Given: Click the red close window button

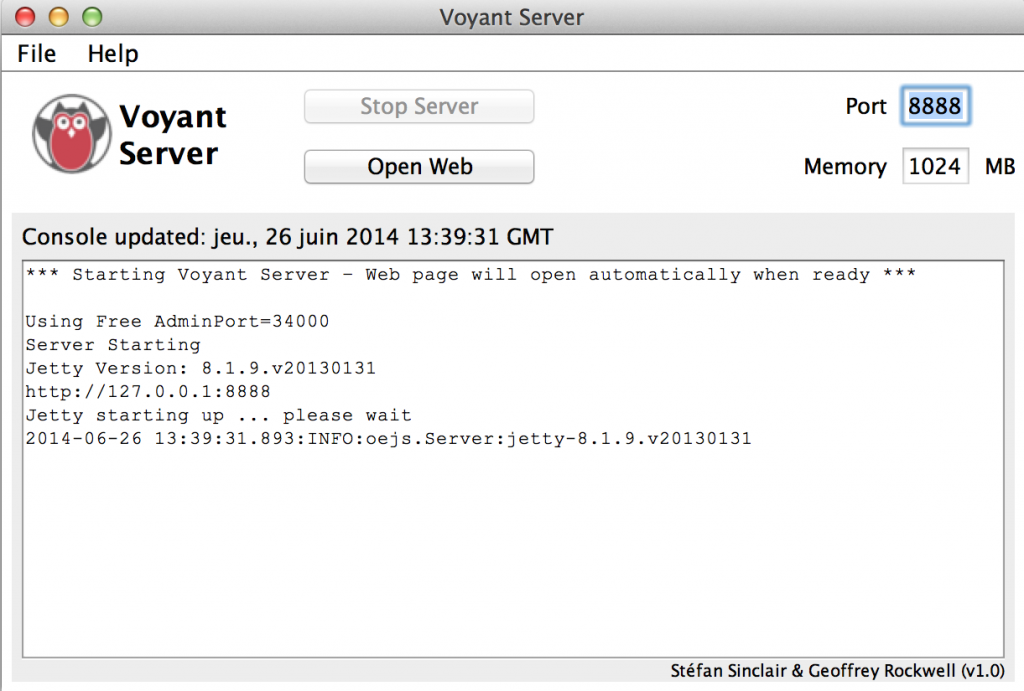Looking at the screenshot, I should tap(25, 17).
